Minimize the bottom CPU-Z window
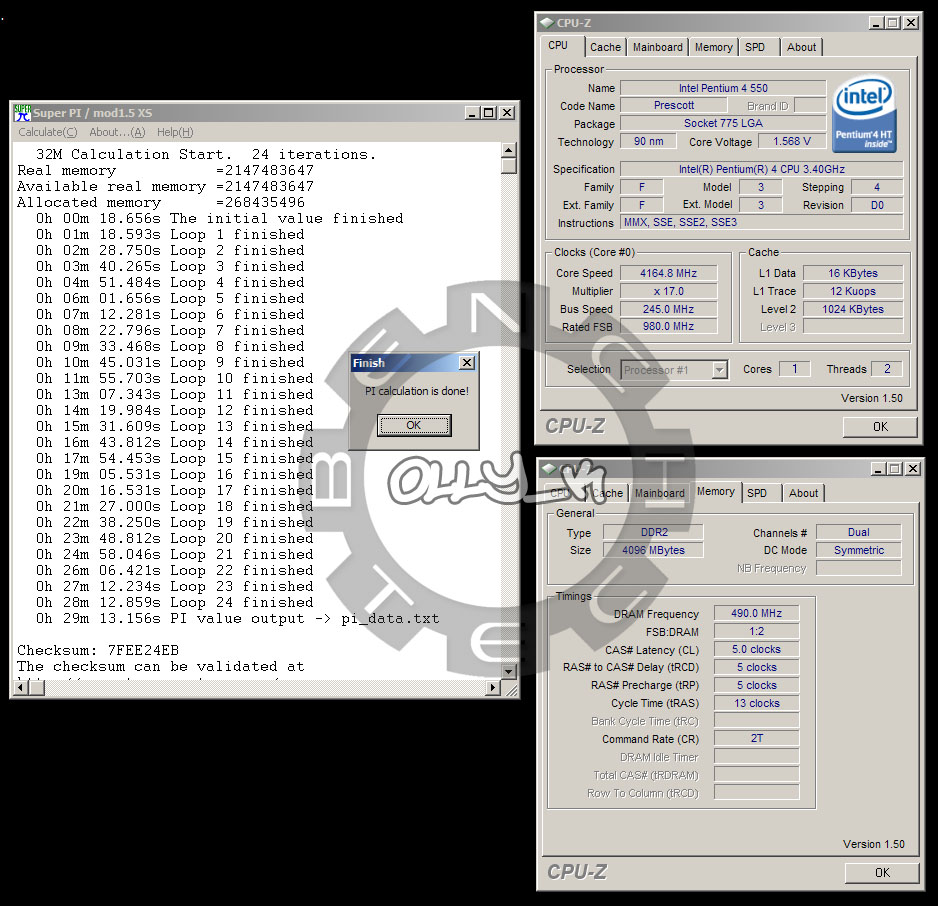This screenshot has height=906, width=938. pos(878,469)
